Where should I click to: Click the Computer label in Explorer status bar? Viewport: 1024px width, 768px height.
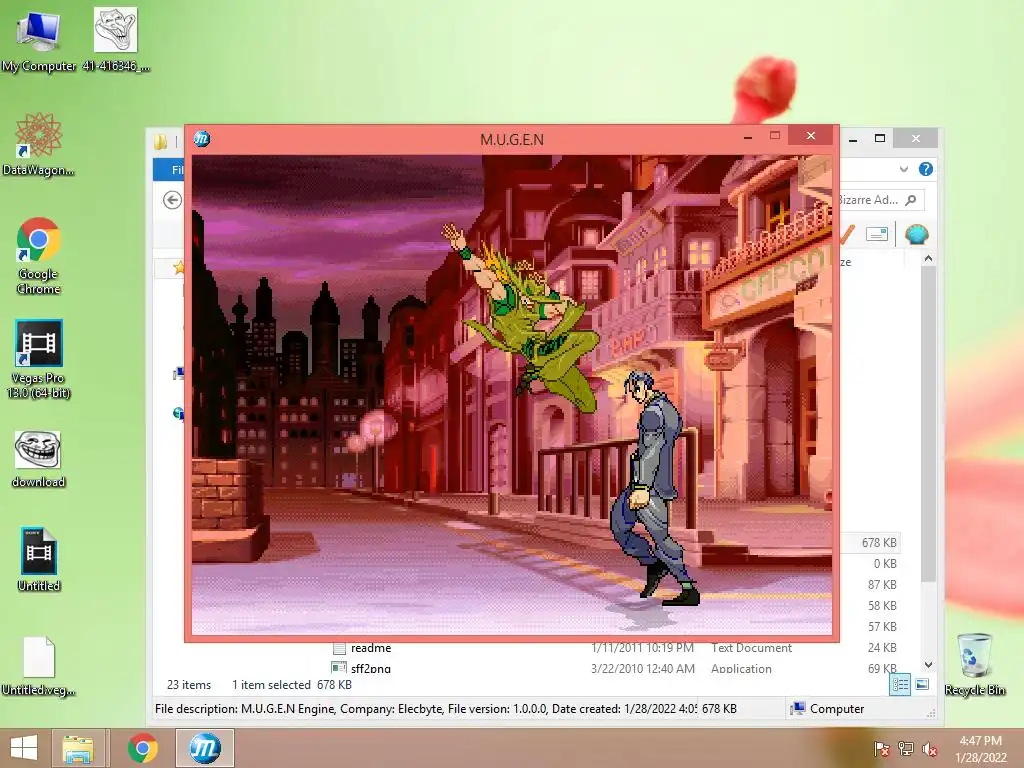click(837, 709)
